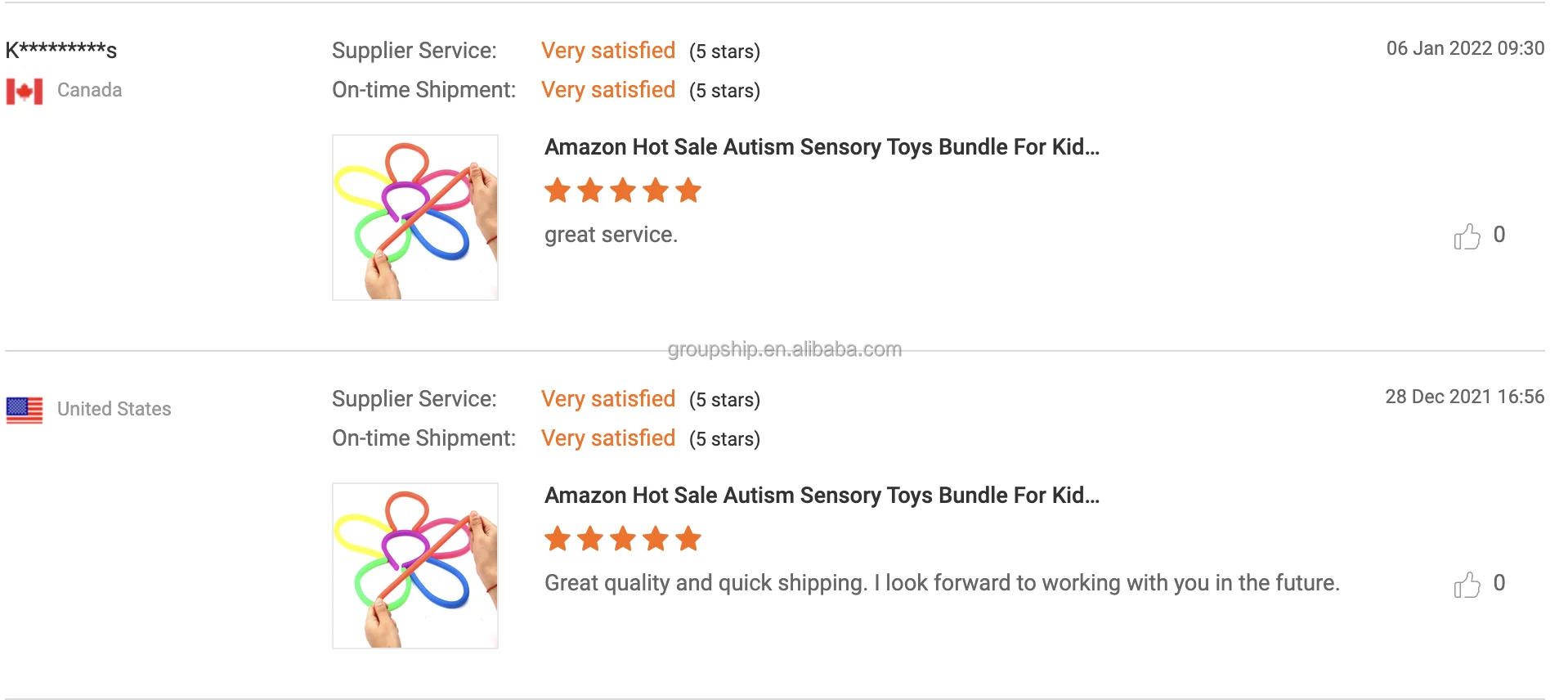Image resolution: width=1568 pixels, height=700 pixels.
Task: Click the 'great service.' review comment
Action: click(611, 235)
